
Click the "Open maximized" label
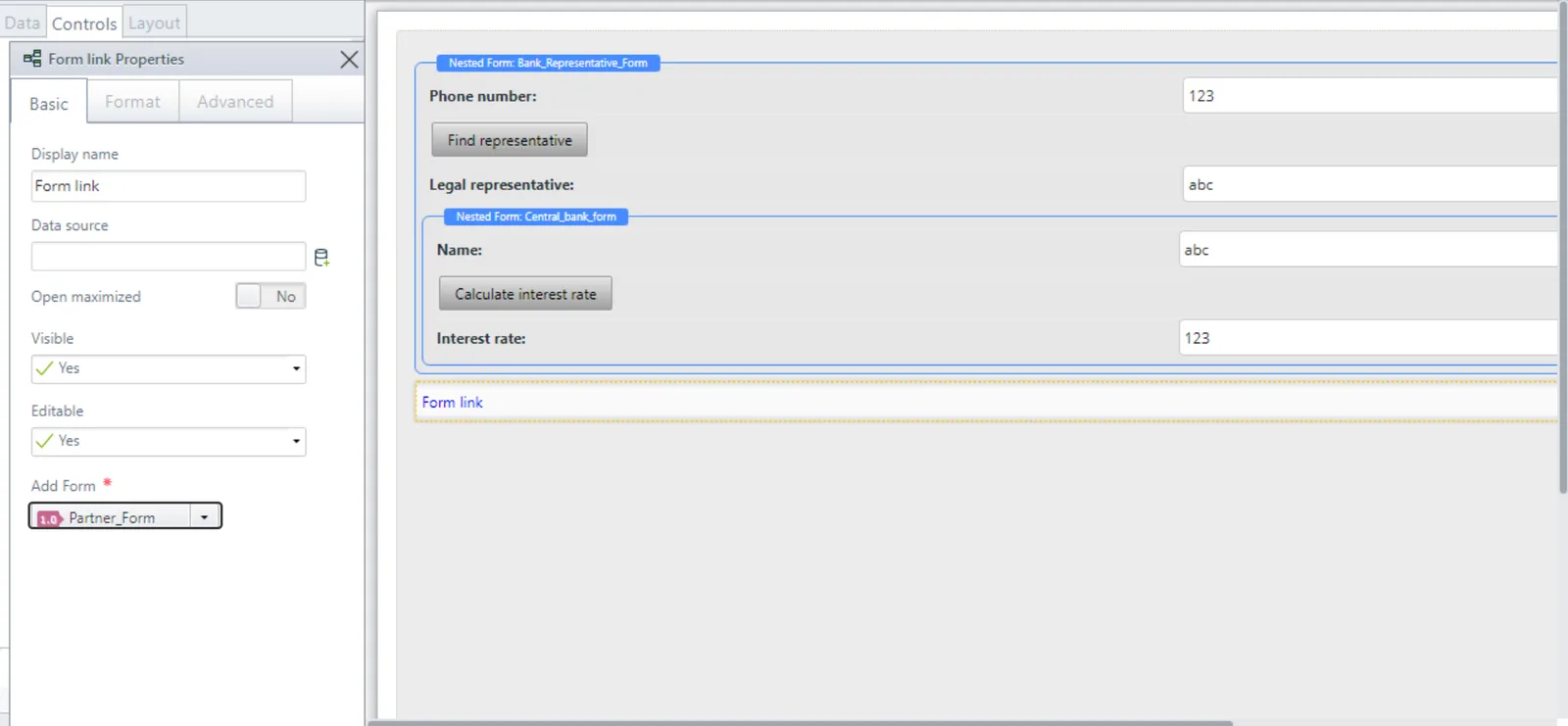(x=86, y=297)
